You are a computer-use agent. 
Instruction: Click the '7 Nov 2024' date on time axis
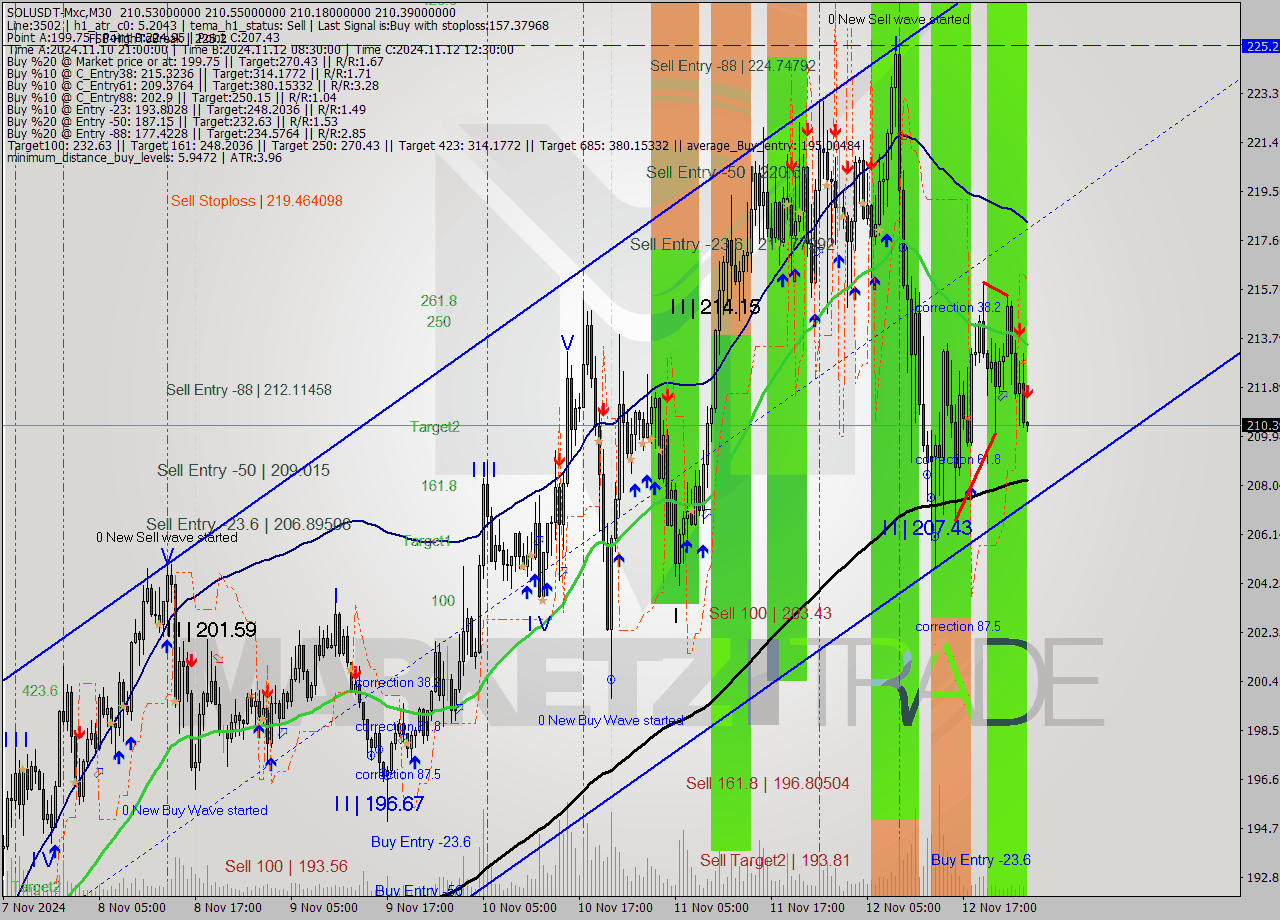click(34, 908)
